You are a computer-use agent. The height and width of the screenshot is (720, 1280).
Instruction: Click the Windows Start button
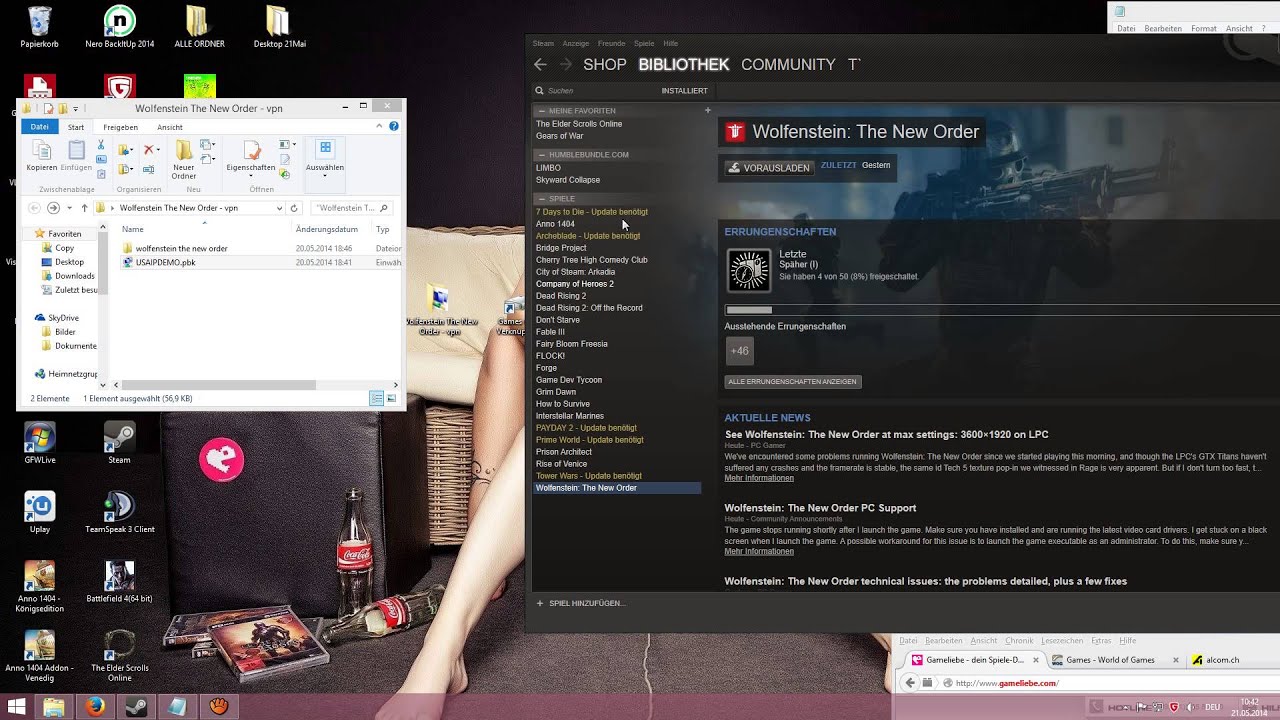coord(16,707)
